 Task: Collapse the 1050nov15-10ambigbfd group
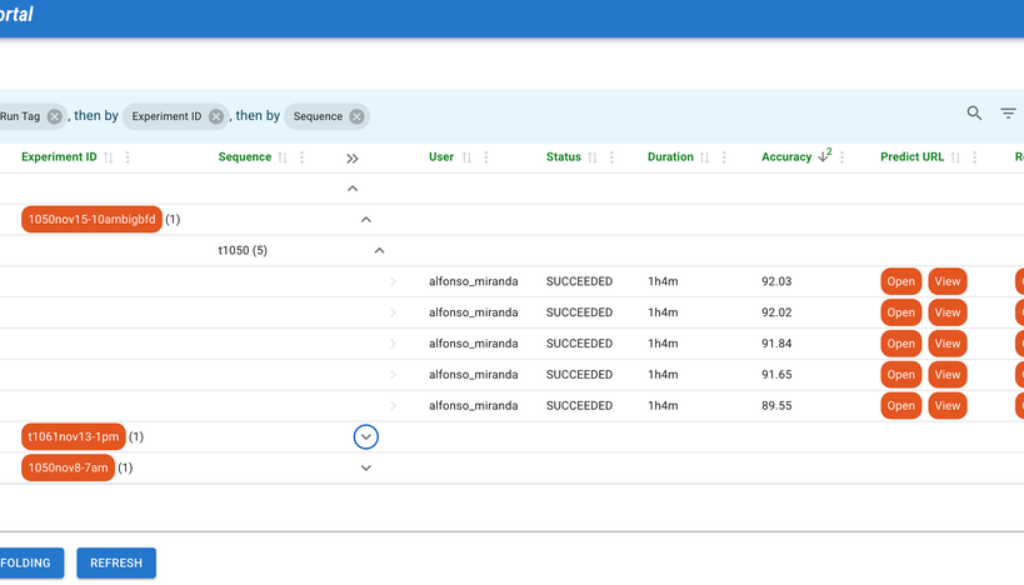click(366, 220)
